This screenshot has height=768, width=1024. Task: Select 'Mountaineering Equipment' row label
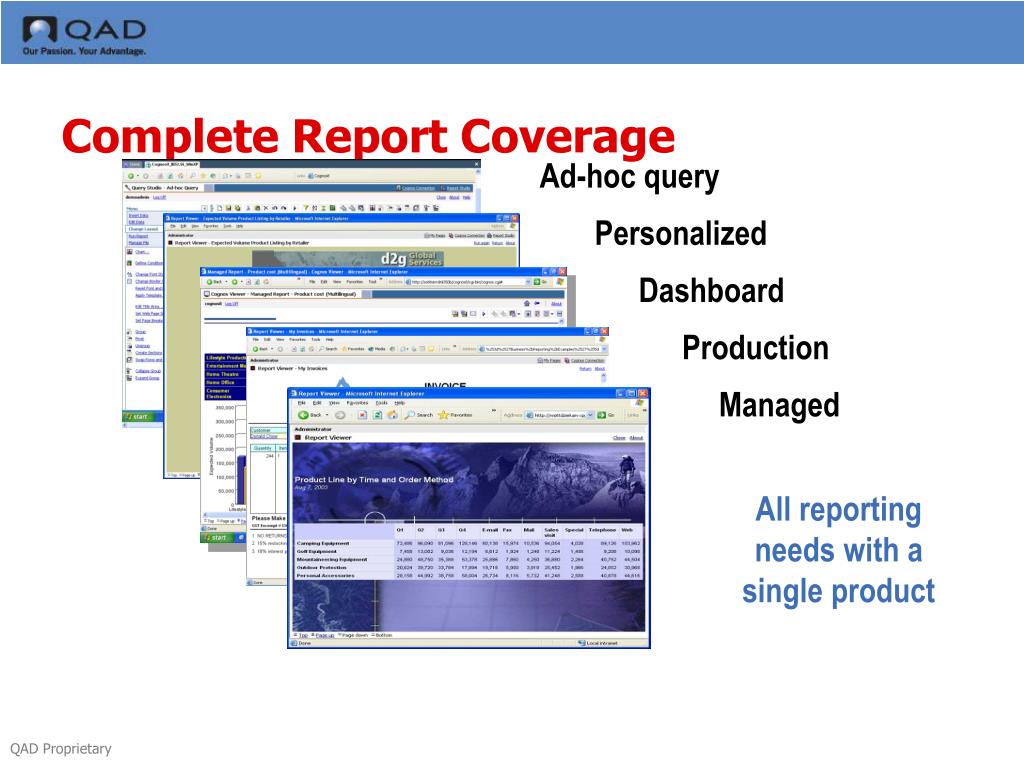click(x=332, y=560)
